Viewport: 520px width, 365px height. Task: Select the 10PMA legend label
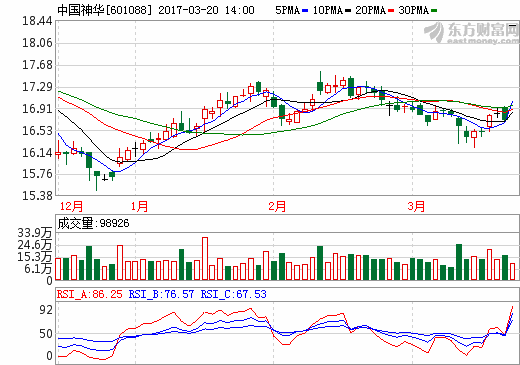(328, 10)
